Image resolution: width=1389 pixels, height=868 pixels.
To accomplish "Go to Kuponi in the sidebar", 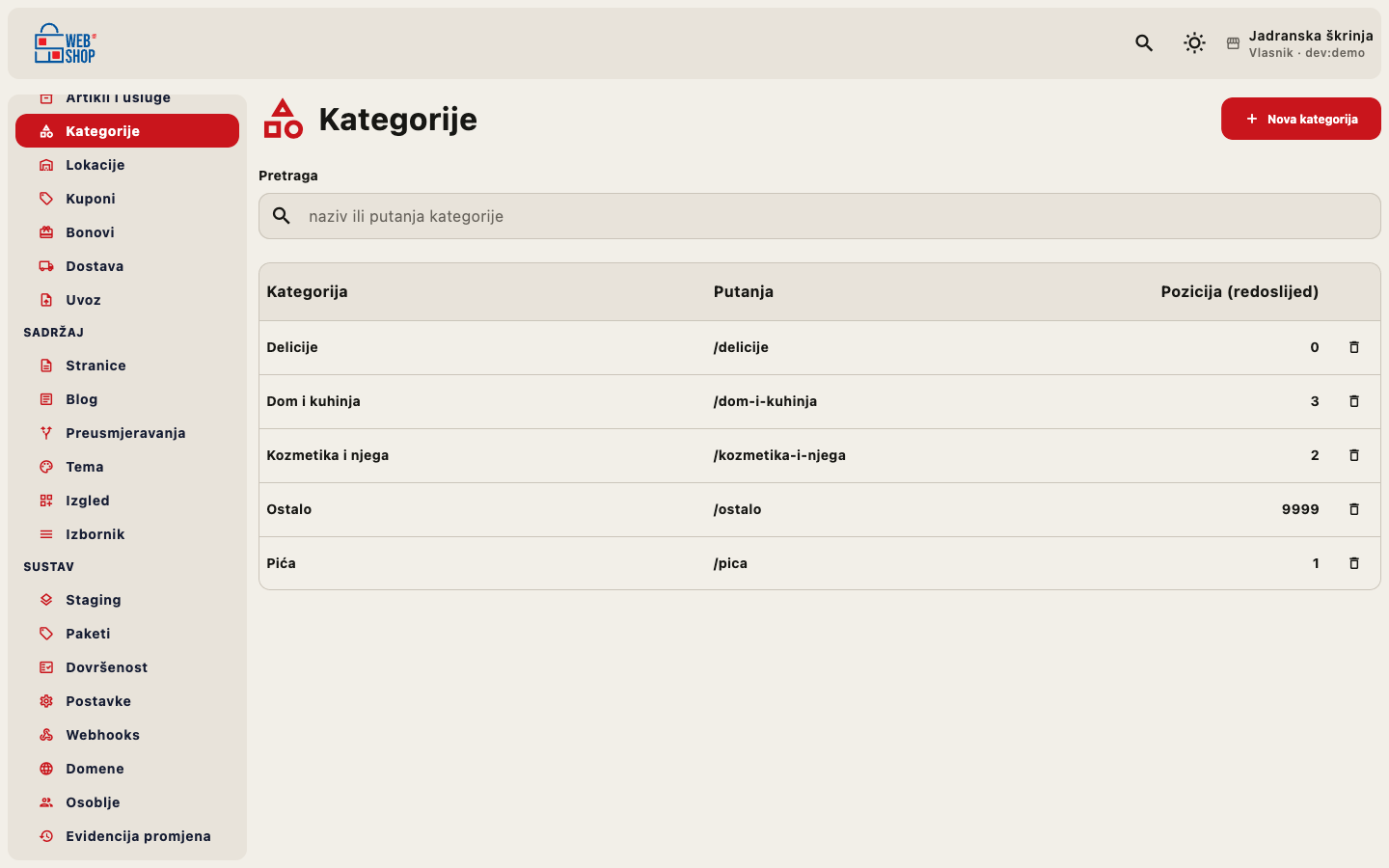I will tap(127, 199).
